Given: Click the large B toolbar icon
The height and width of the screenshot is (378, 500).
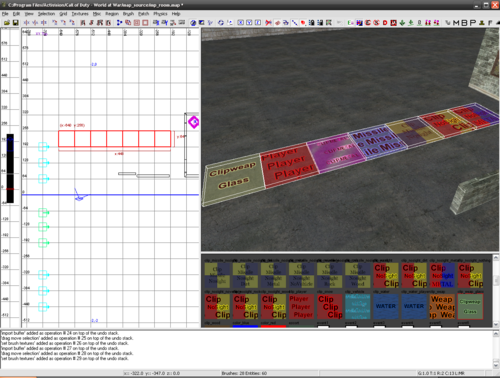Looking at the screenshot, I should 464,23.
